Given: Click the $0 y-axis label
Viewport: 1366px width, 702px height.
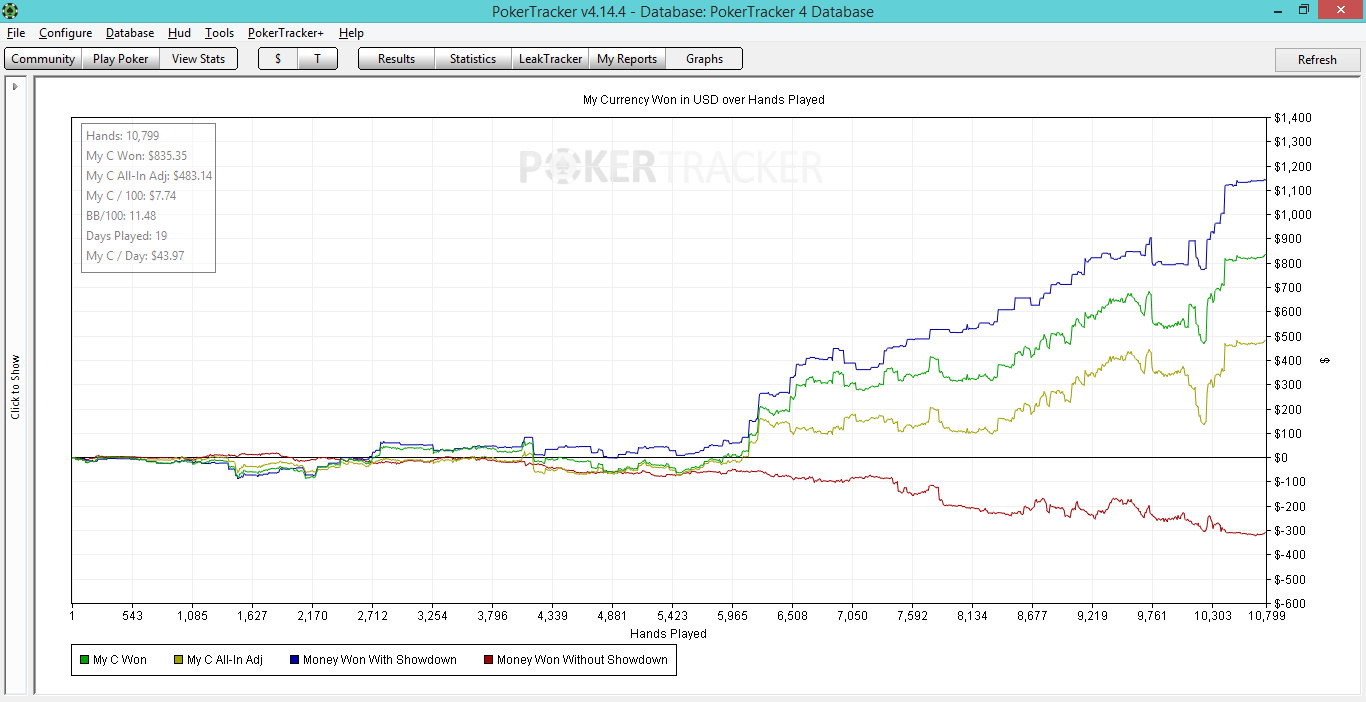Looking at the screenshot, I should (x=1283, y=458).
